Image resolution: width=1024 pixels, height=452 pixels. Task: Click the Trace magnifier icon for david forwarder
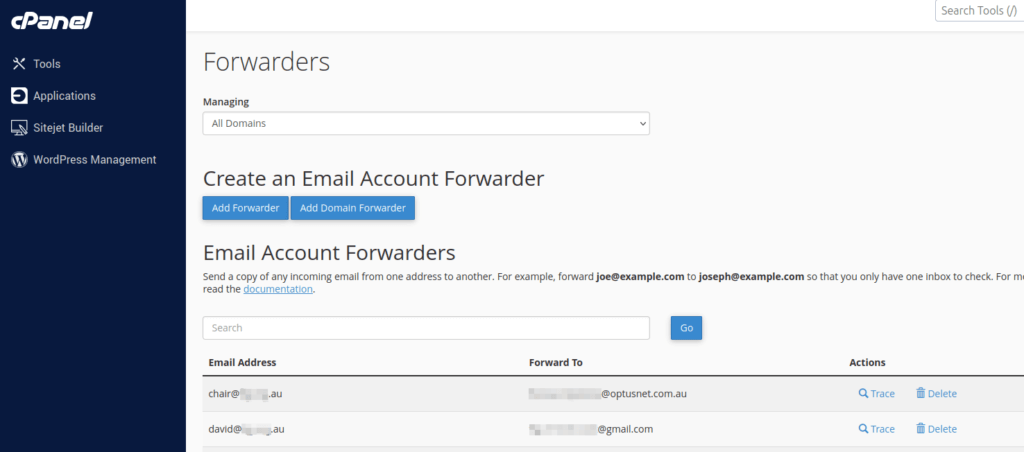point(863,429)
